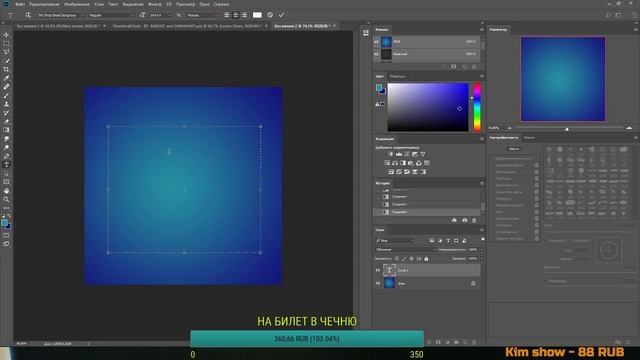The height and width of the screenshot is (360, 640).
Task: Toggle text orientation in options bar
Action: pos(28,15)
